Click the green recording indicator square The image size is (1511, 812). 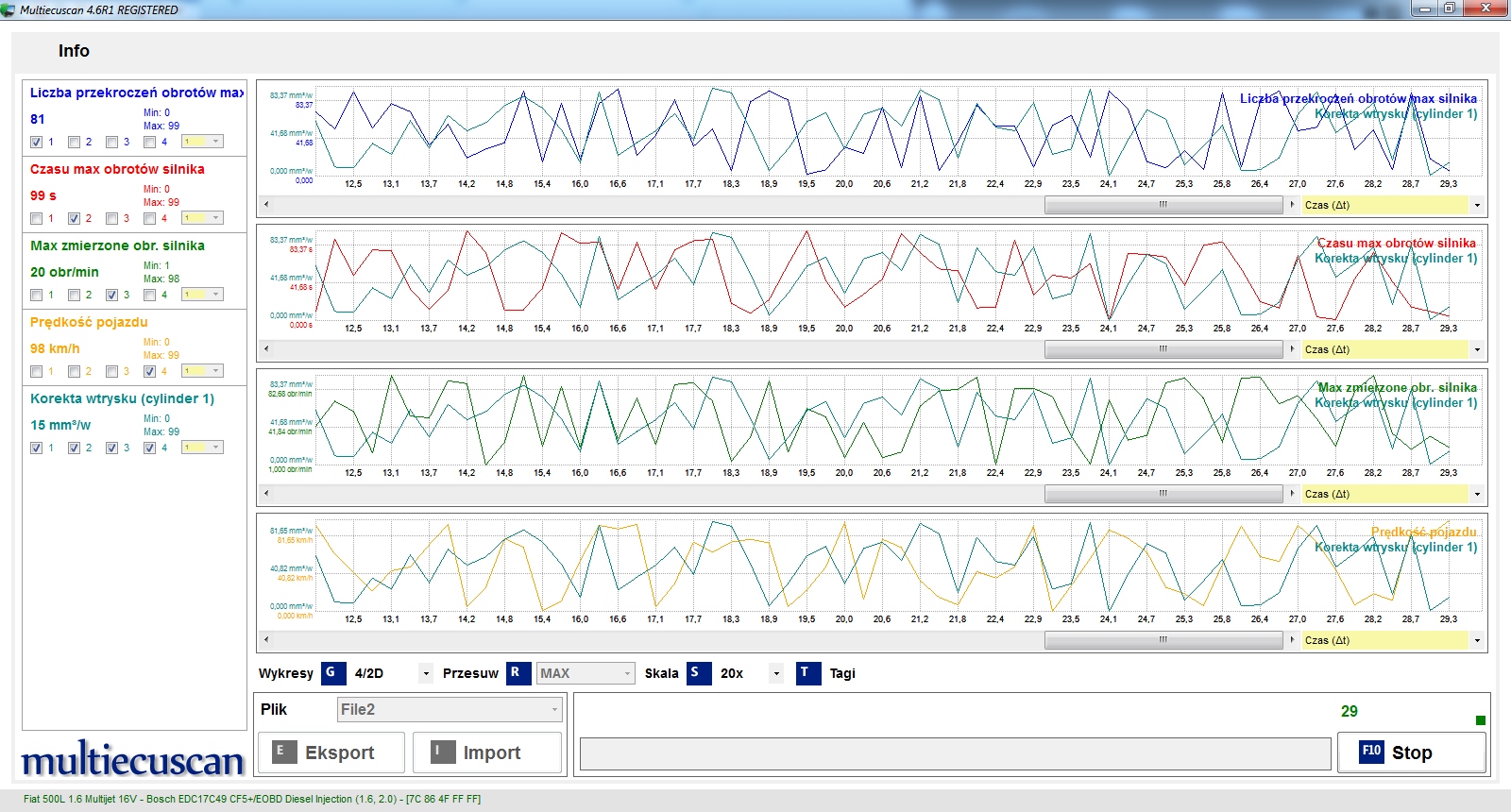[1480, 720]
